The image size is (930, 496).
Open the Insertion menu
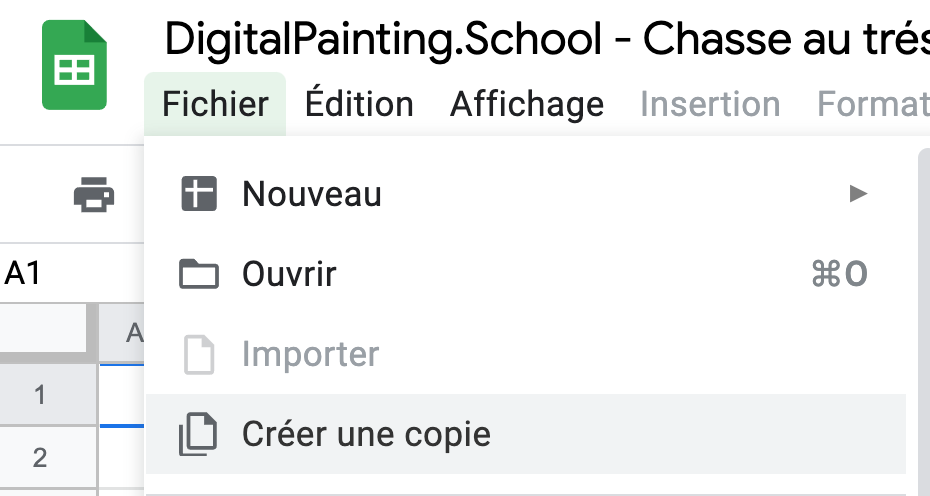click(x=710, y=104)
